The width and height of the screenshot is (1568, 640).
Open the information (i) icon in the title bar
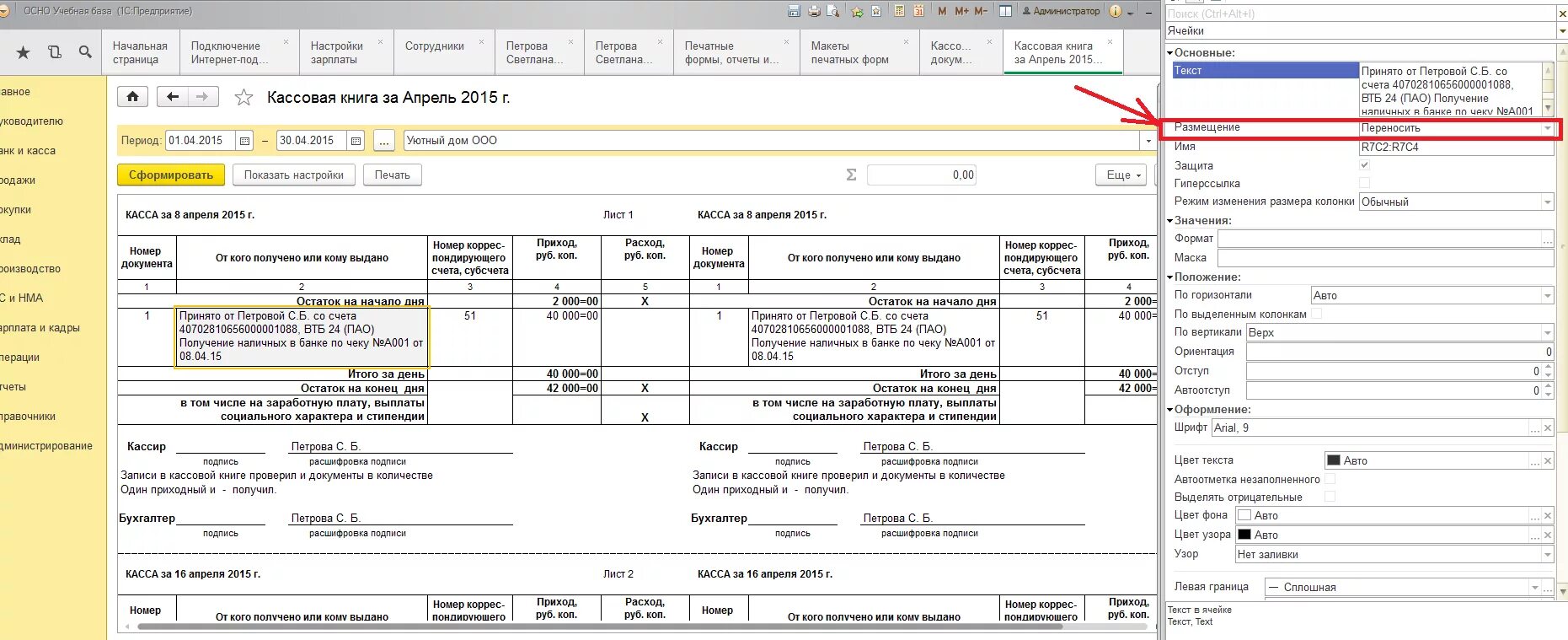(x=1116, y=11)
